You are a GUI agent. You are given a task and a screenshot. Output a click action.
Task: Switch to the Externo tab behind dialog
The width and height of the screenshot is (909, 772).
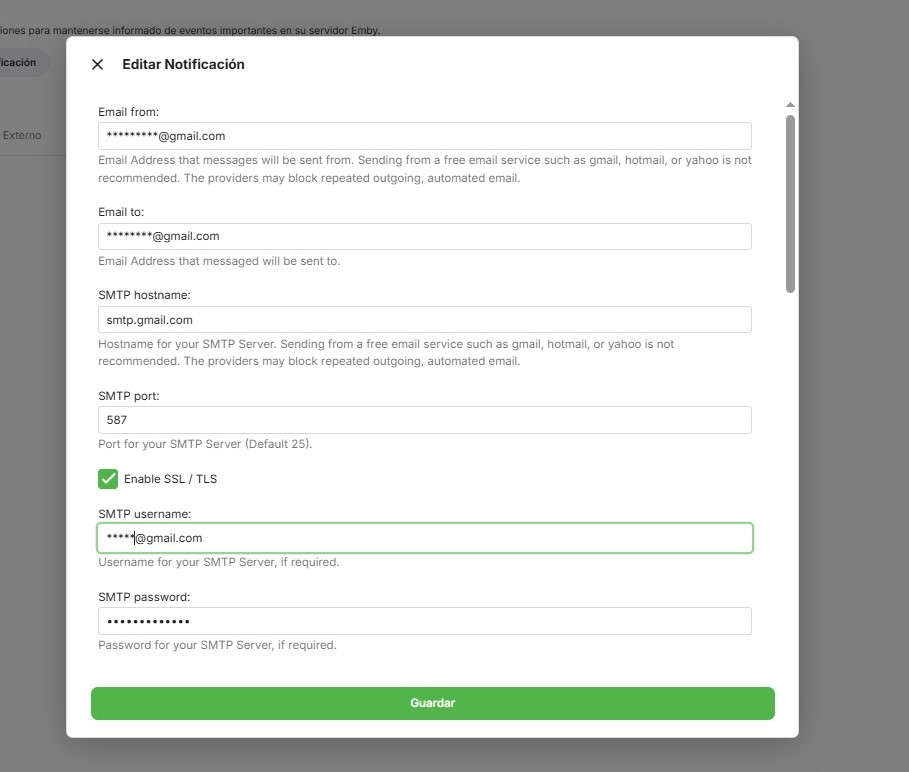[x=22, y=135]
